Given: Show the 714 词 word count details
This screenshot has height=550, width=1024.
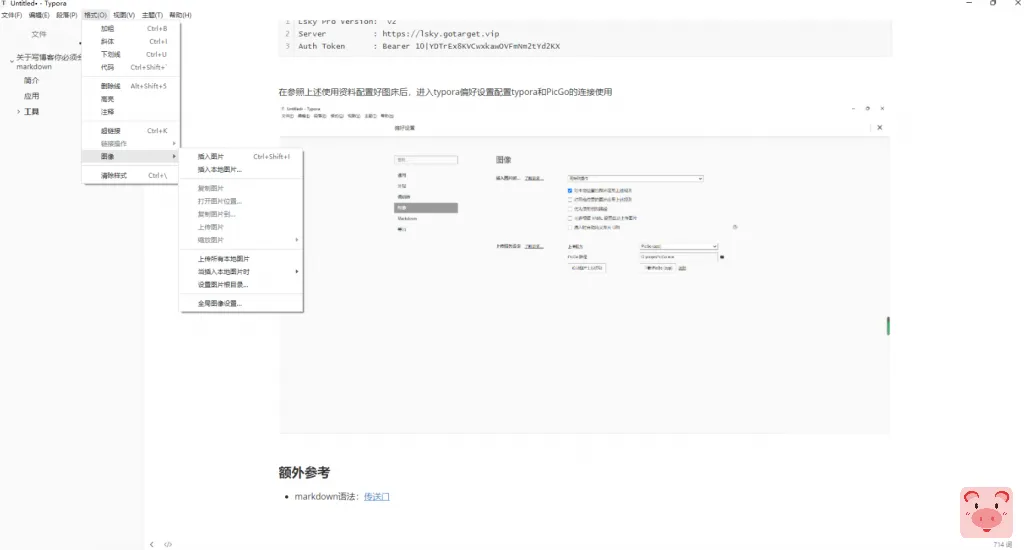Looking at the screenshot, I should pyautogui.click(x=1002, y=544).
